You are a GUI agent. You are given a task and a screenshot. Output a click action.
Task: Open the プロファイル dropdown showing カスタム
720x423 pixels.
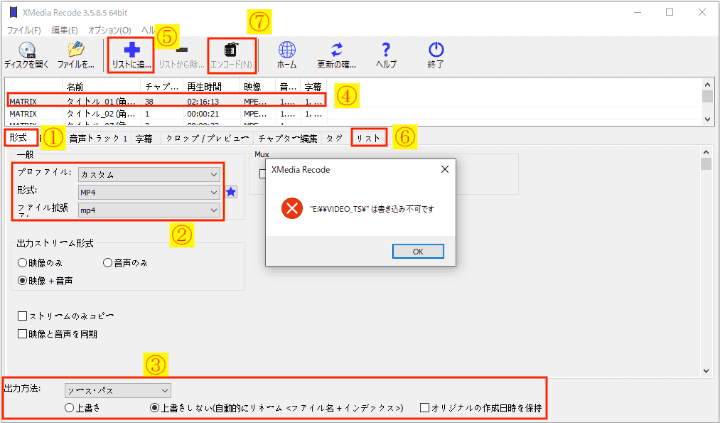click(149, 175)
